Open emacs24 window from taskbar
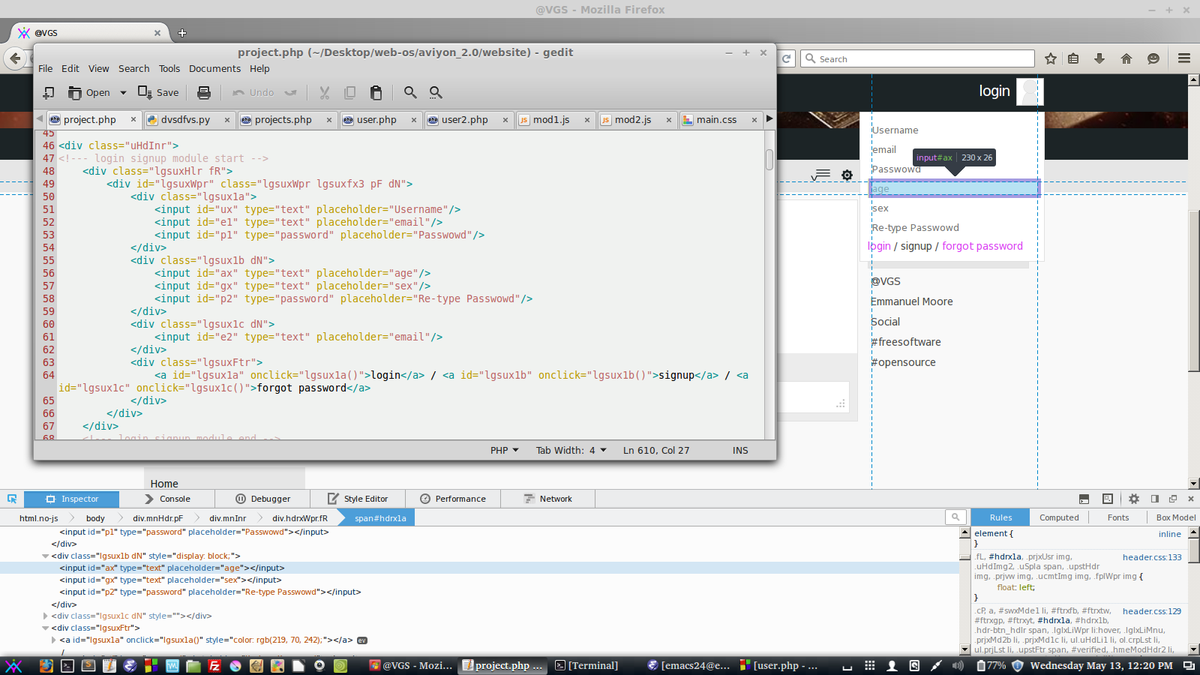 [690, 665]
